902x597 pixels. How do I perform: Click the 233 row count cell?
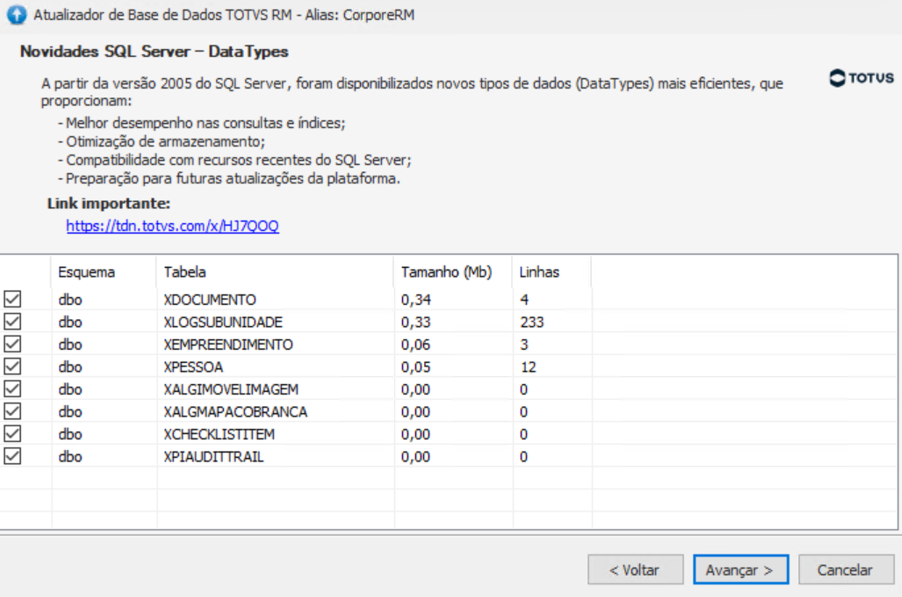click(532, 322)
